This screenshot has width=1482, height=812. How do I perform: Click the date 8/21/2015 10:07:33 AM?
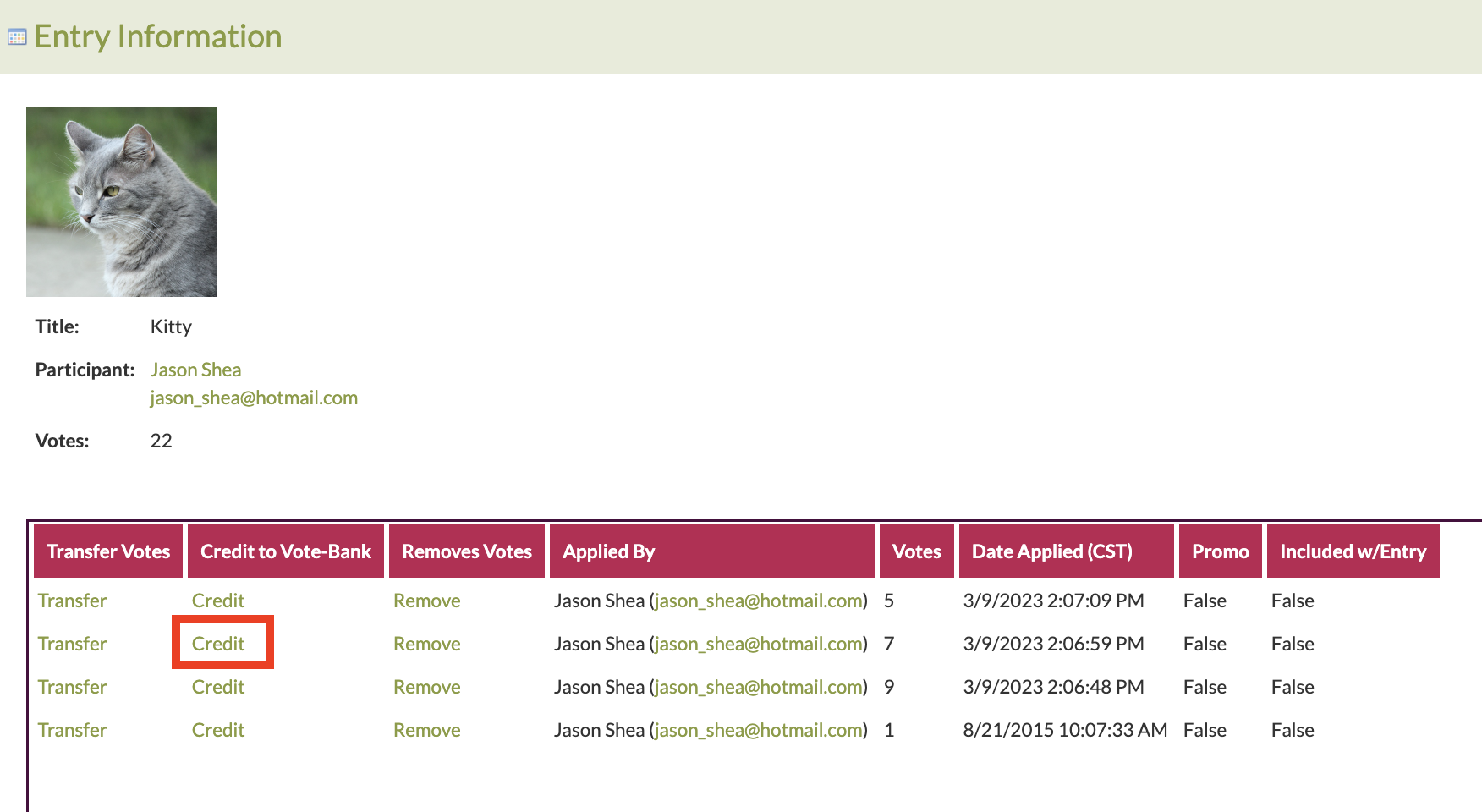tap(1065, 730)
